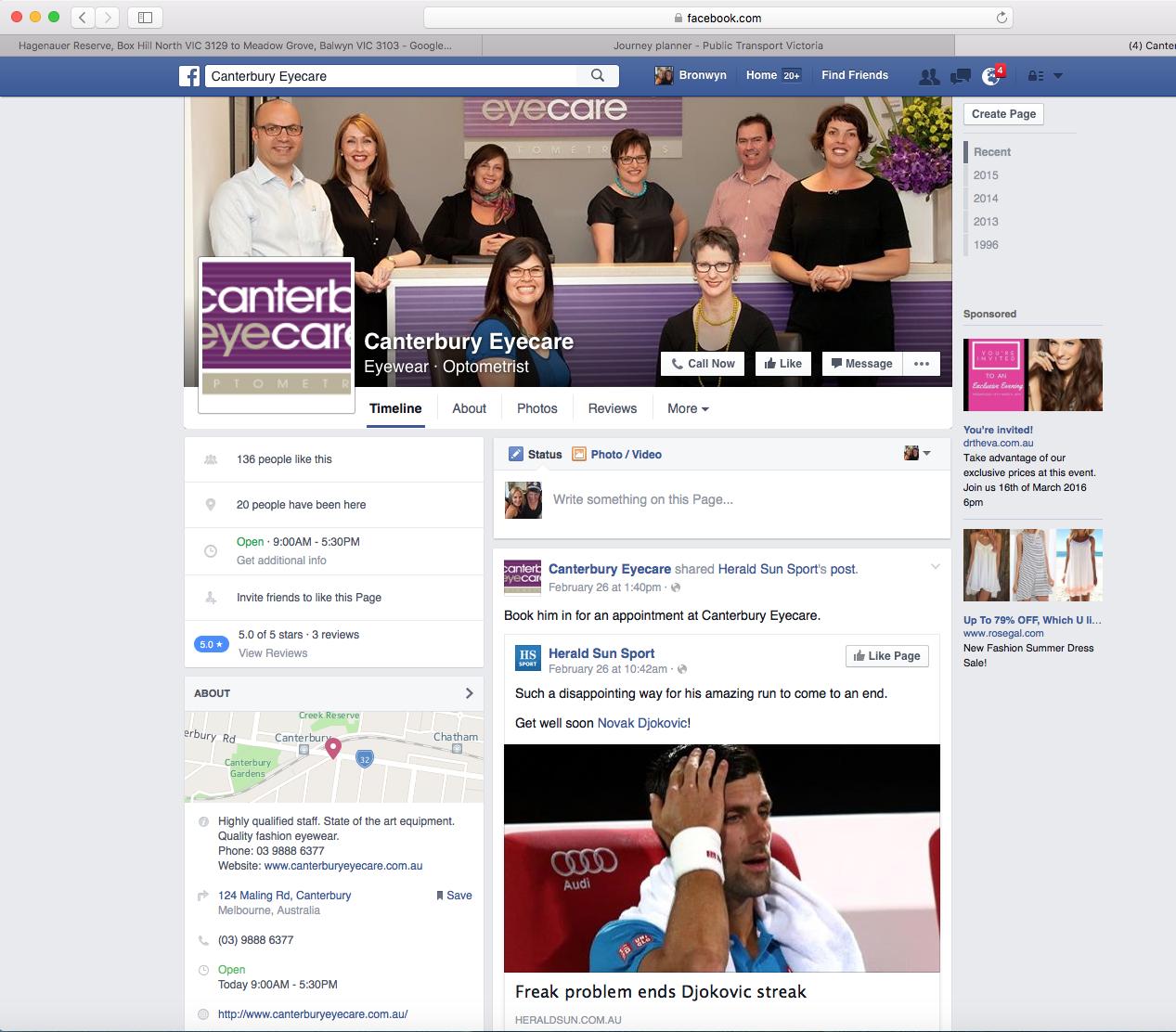Select Photo / Video composer option
The height and width of the screenshot is (1032, 1176).
click(x=617, y=454)
